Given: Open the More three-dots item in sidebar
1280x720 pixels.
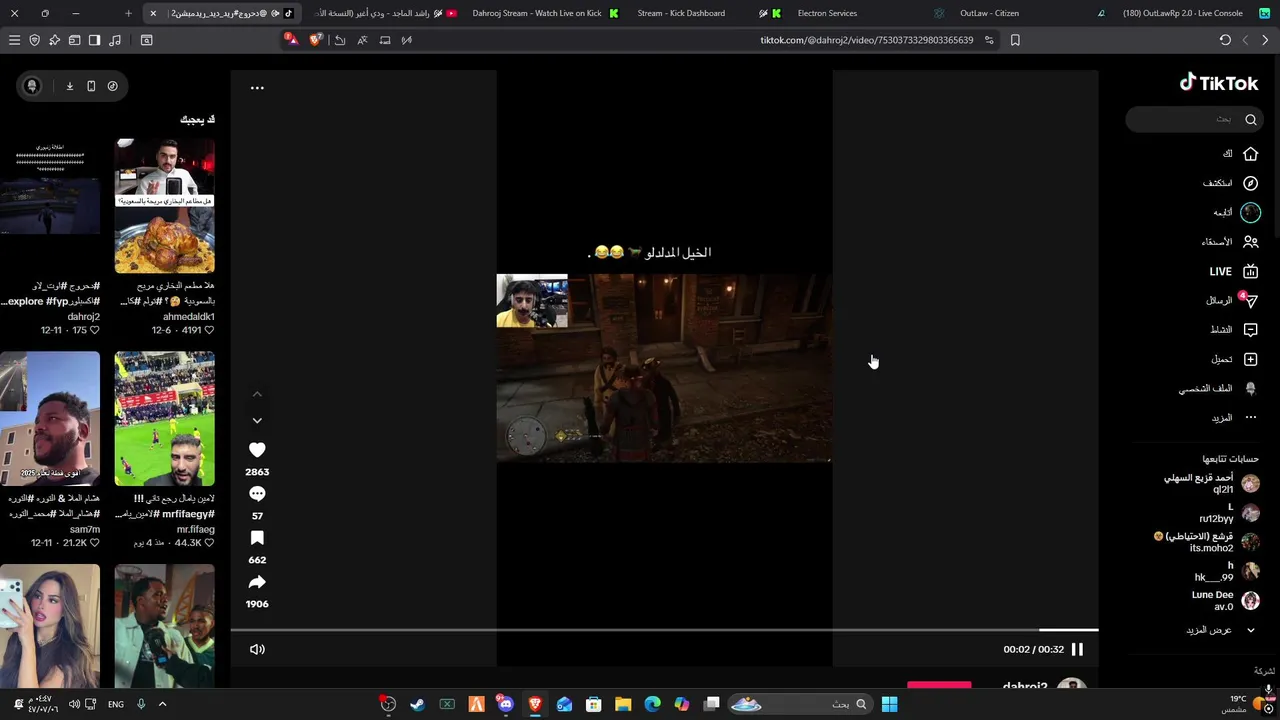Looking at the screenshot, I should coord(1233,417).
